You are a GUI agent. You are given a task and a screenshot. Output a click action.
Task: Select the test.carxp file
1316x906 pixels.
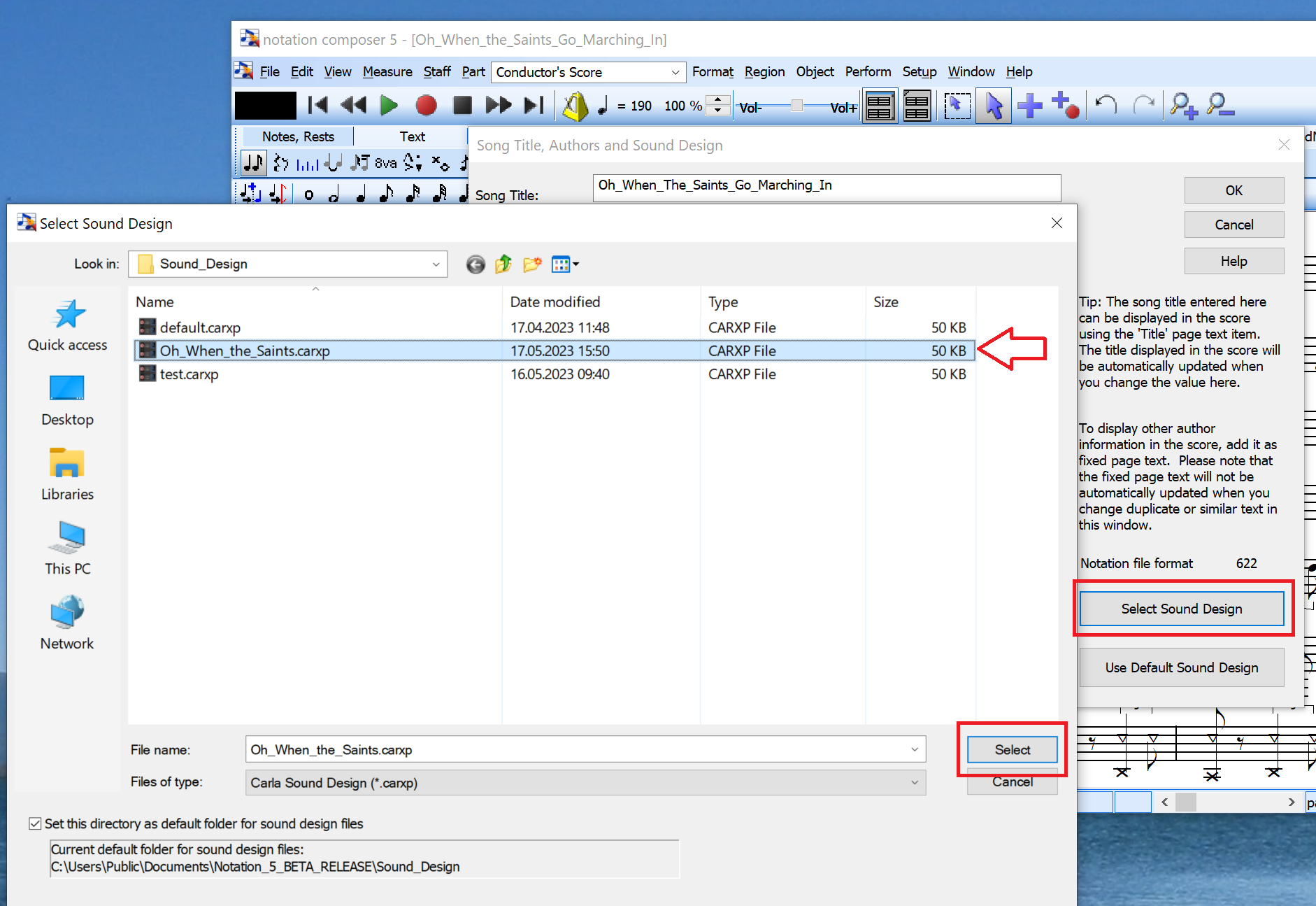click(189, 374)
